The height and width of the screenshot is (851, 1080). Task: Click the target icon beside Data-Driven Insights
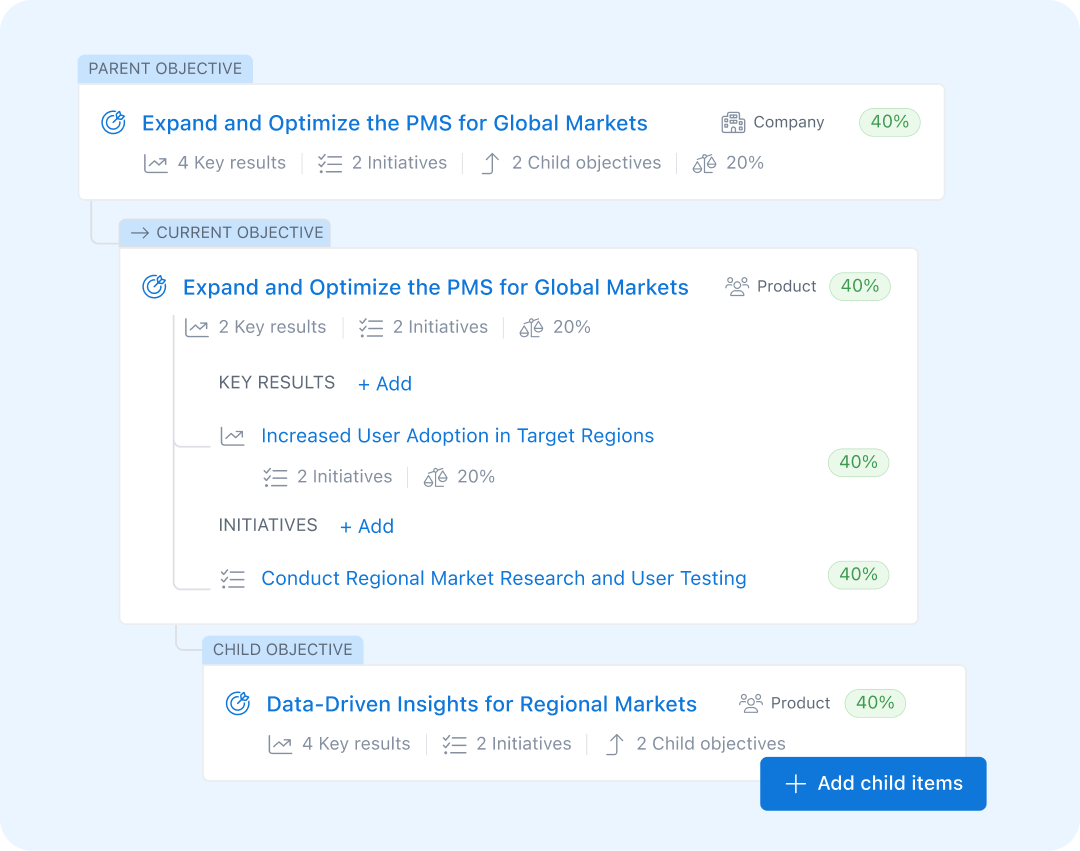click(238, 704)
